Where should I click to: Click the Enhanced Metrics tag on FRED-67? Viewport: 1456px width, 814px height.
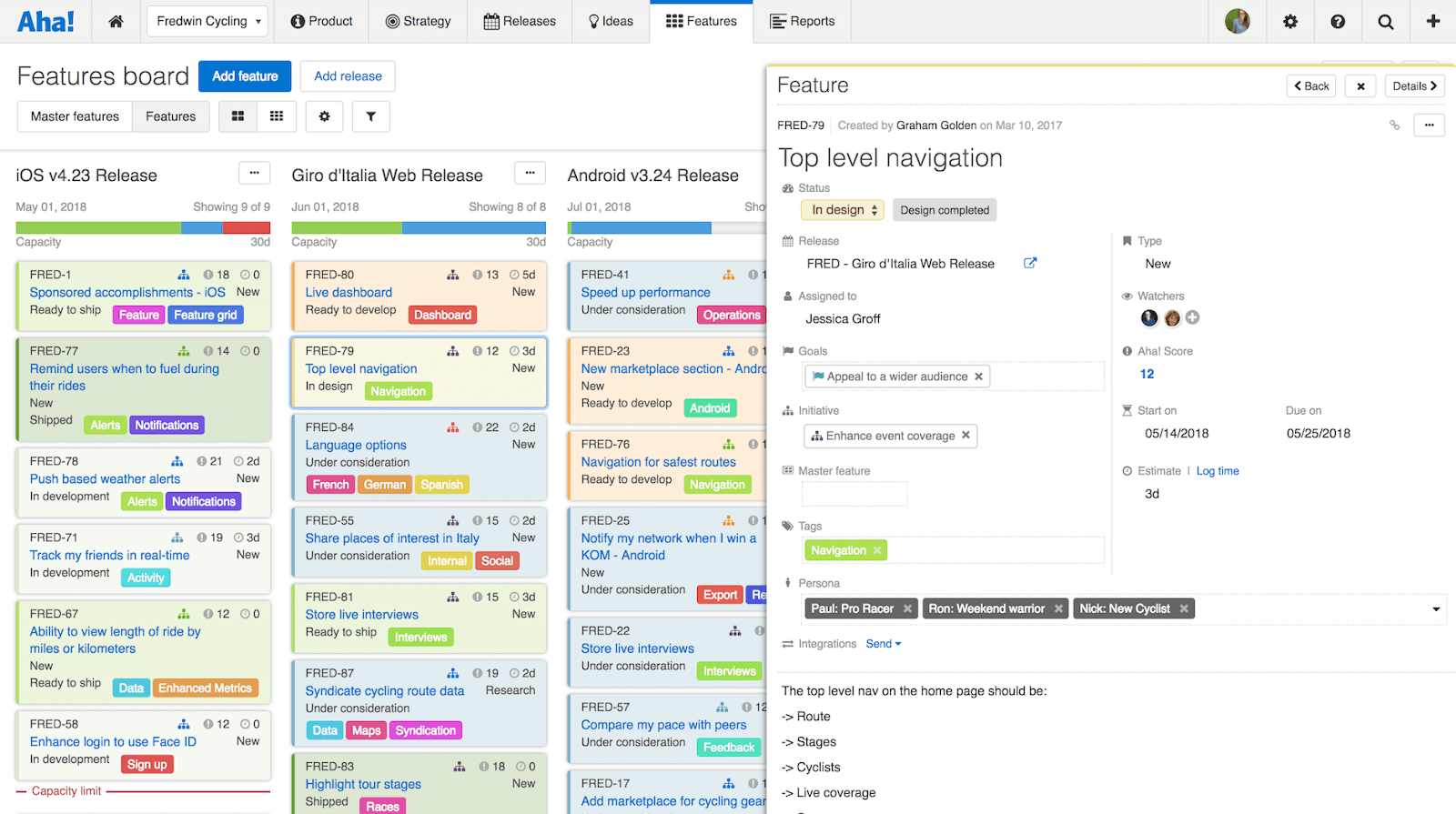click(x=205, y=688)
